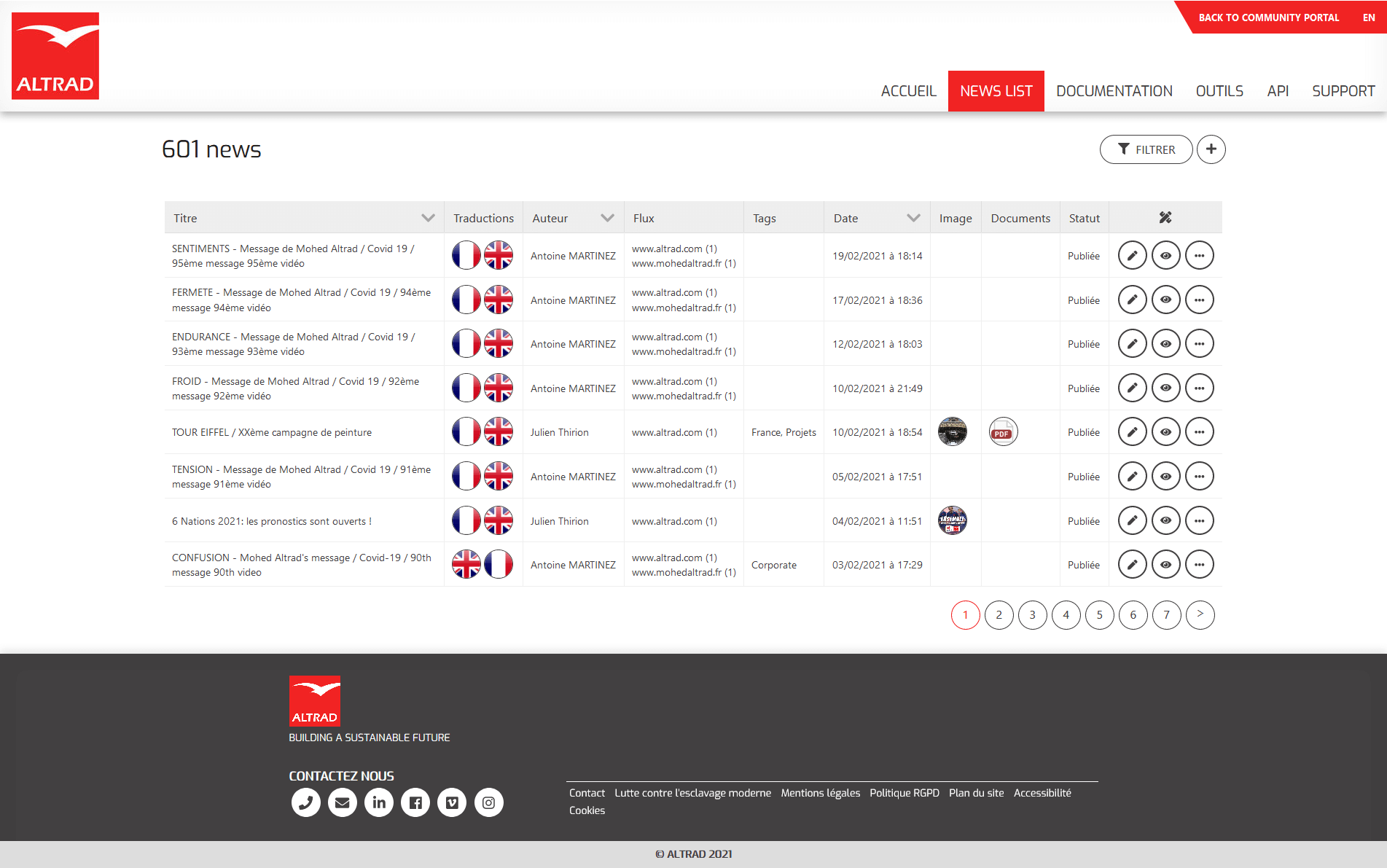Open more options for SENTIMENTS row
The width and height of the screenshot is (1387, 868).
(1199, 256)
